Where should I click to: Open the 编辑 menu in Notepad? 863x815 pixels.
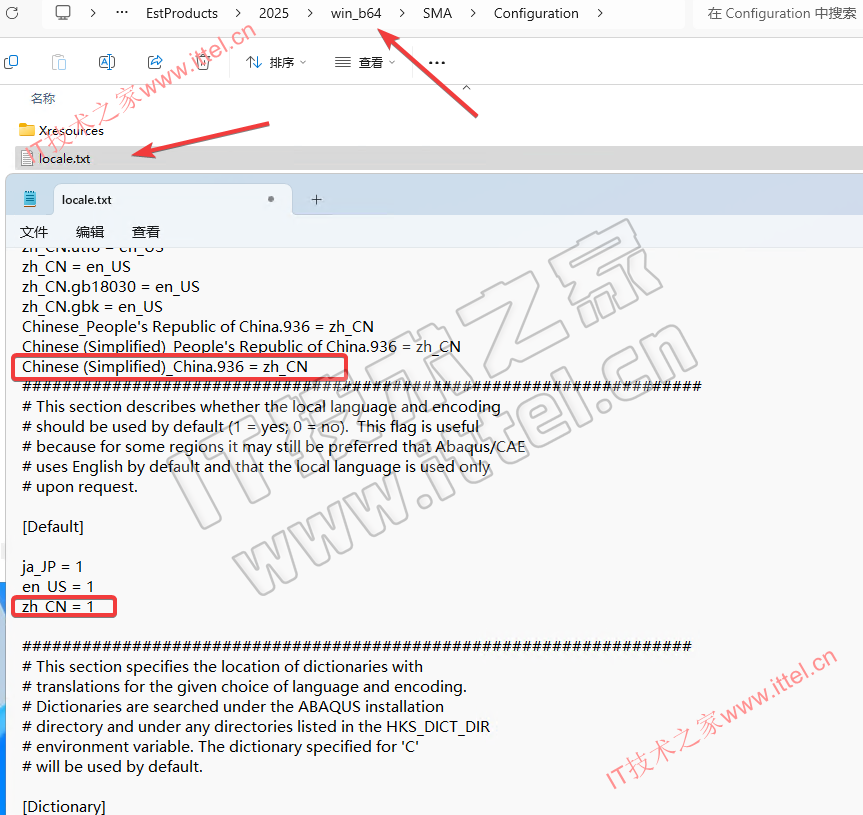[x=90, y=231]
